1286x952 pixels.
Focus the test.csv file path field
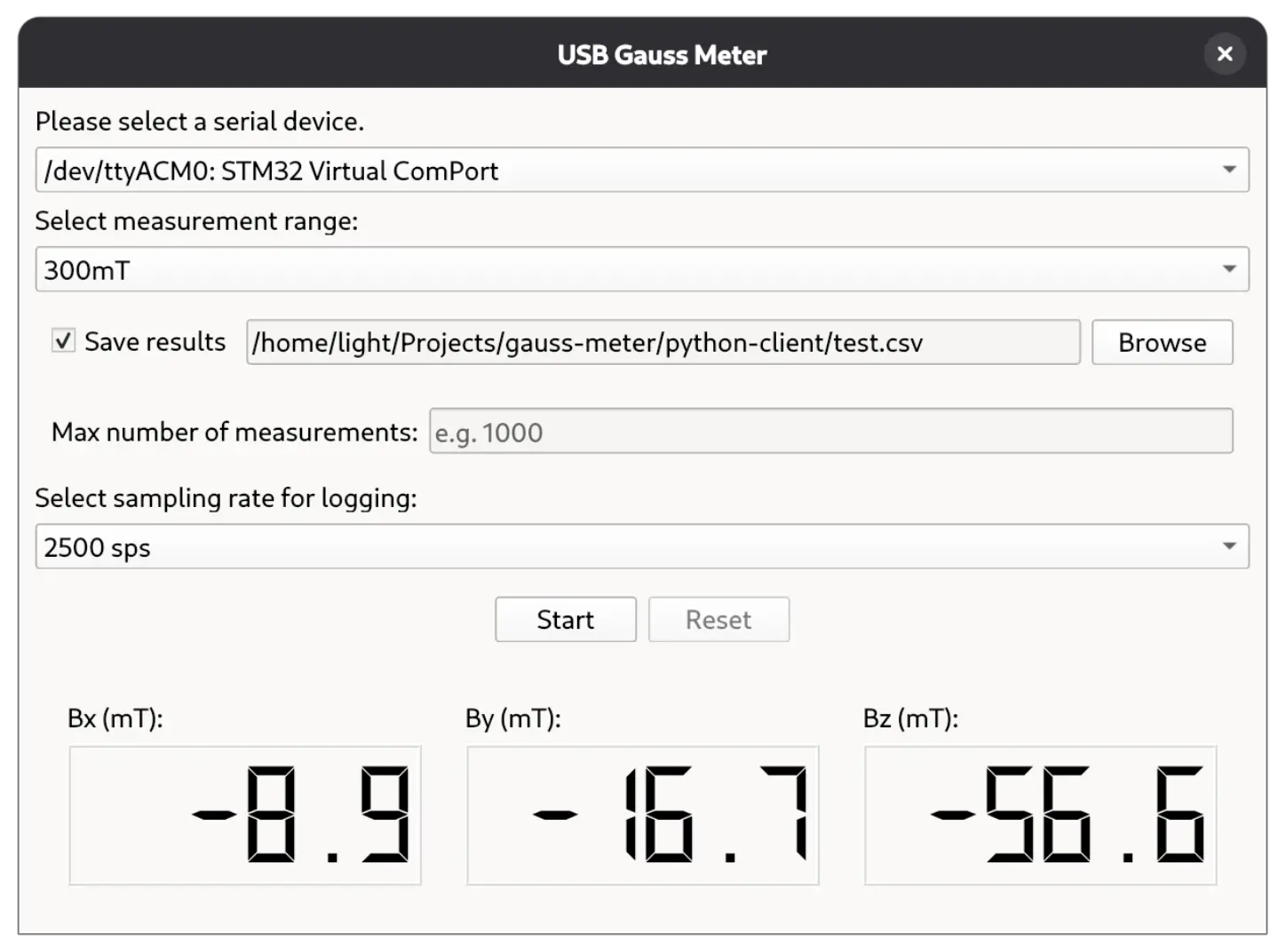coord(663,343)
